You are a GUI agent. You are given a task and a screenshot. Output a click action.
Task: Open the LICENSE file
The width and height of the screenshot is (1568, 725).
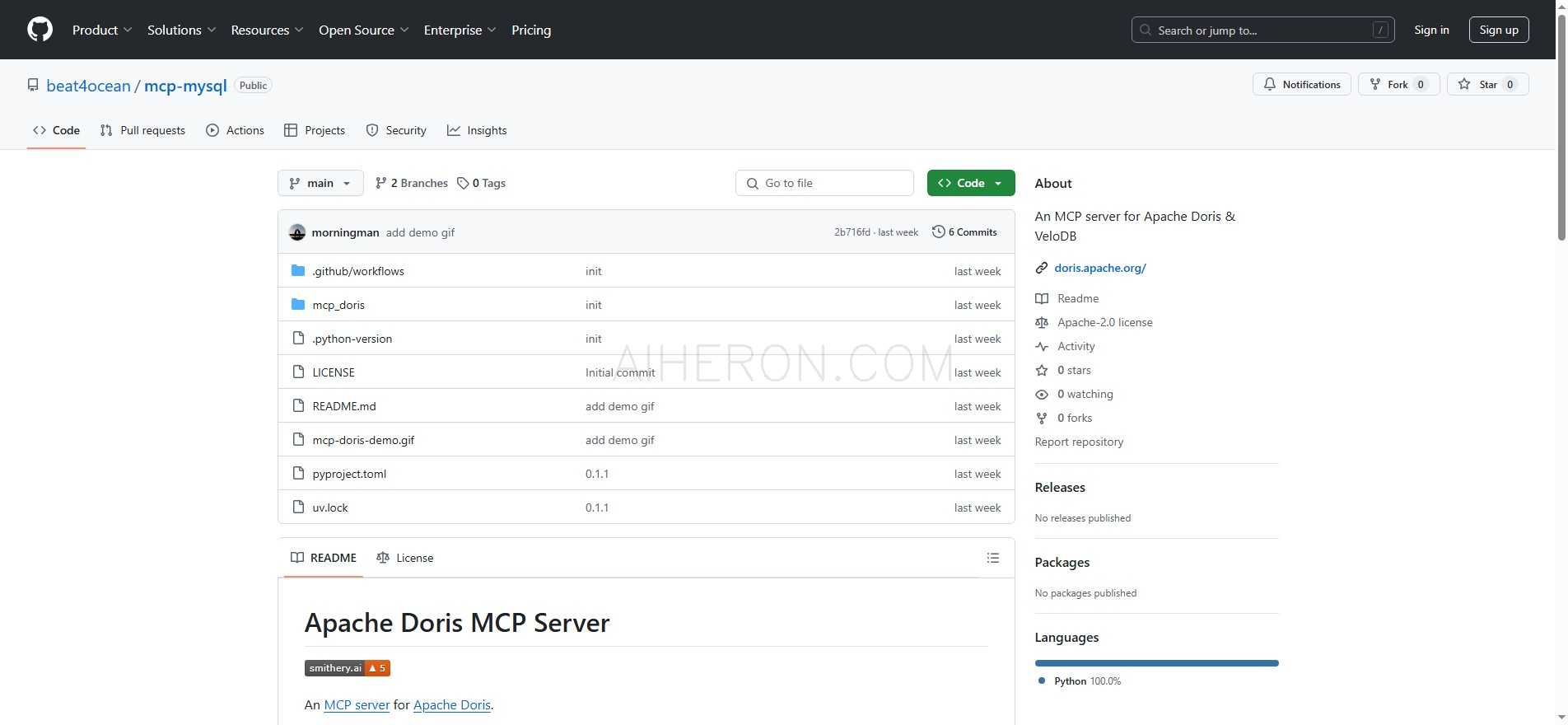(334, 372)
